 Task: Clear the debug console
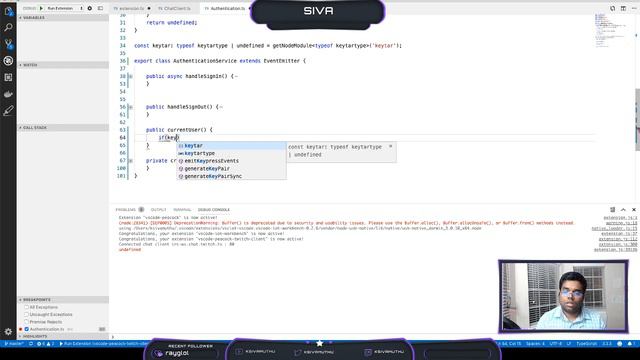click(x=613, y=209)
